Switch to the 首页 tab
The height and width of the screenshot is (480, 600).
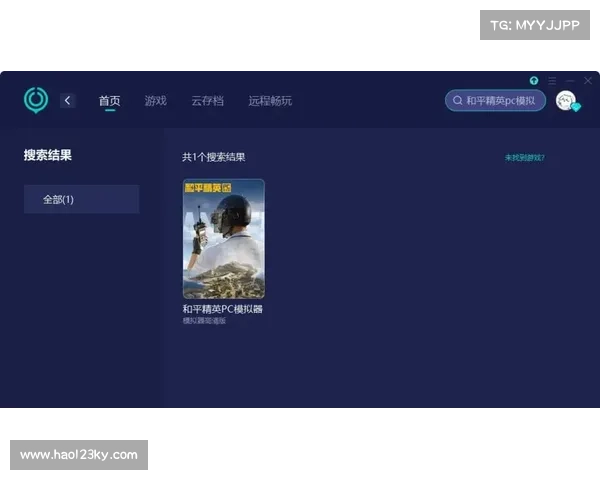[x=109, y=101]
